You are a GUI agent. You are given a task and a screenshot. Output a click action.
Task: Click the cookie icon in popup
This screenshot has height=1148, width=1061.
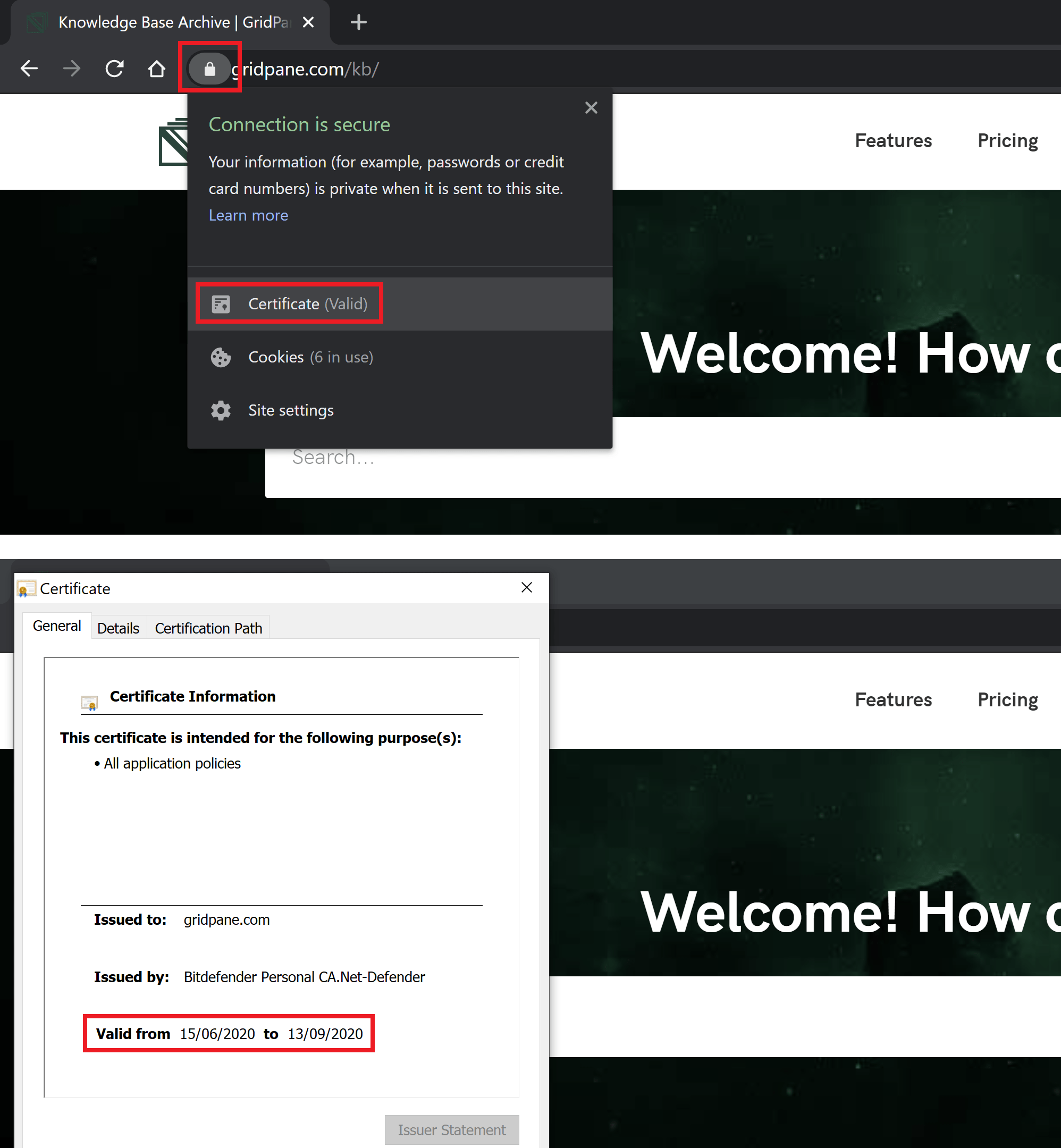click(x=221, y=358)
